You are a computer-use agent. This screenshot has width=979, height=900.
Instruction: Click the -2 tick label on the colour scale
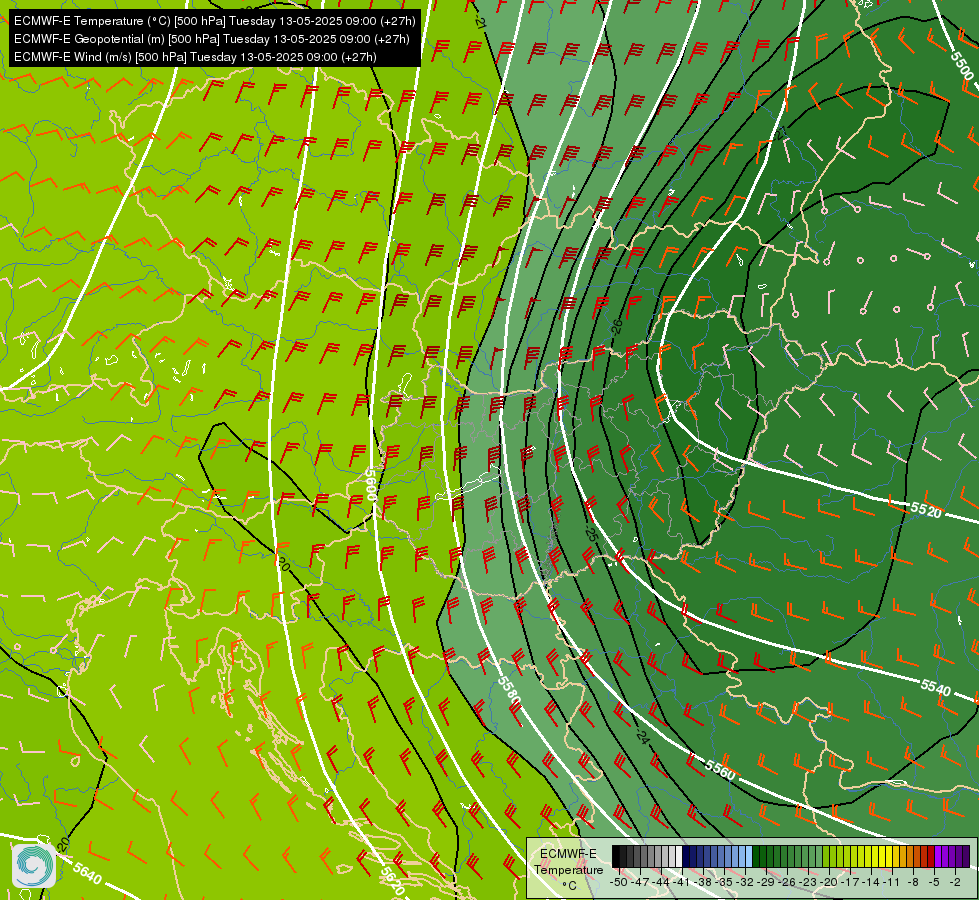pyautogui.click(x=955, y=882)
